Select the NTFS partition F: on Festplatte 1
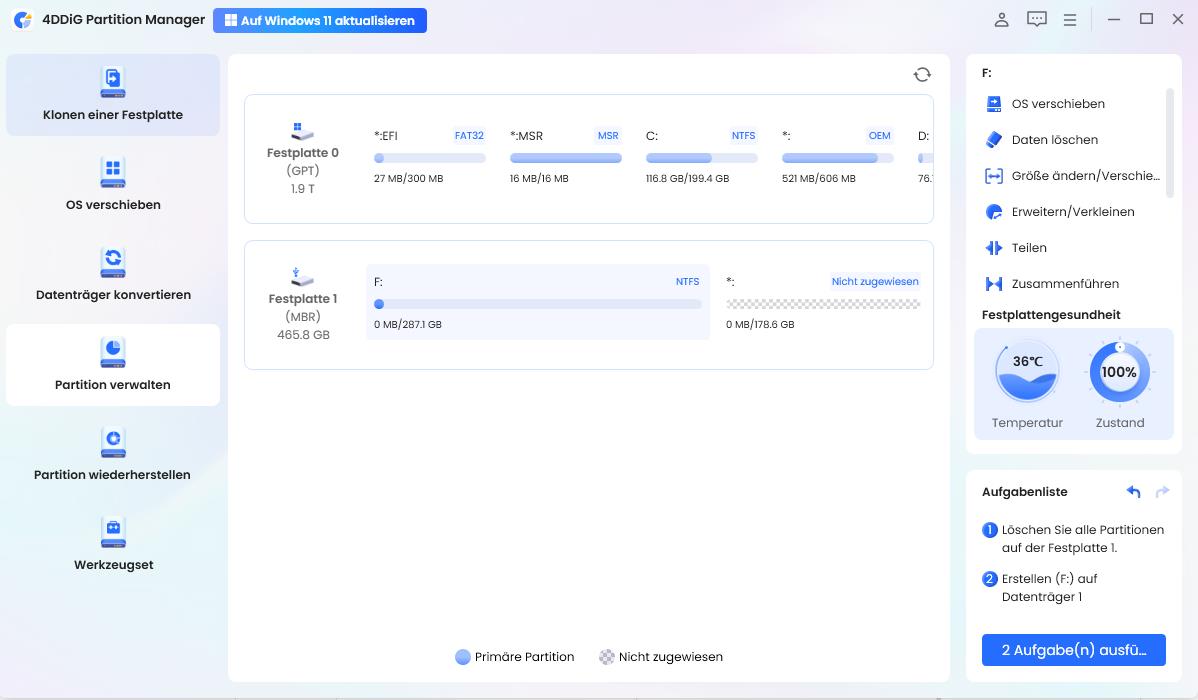 coord(538,301)
